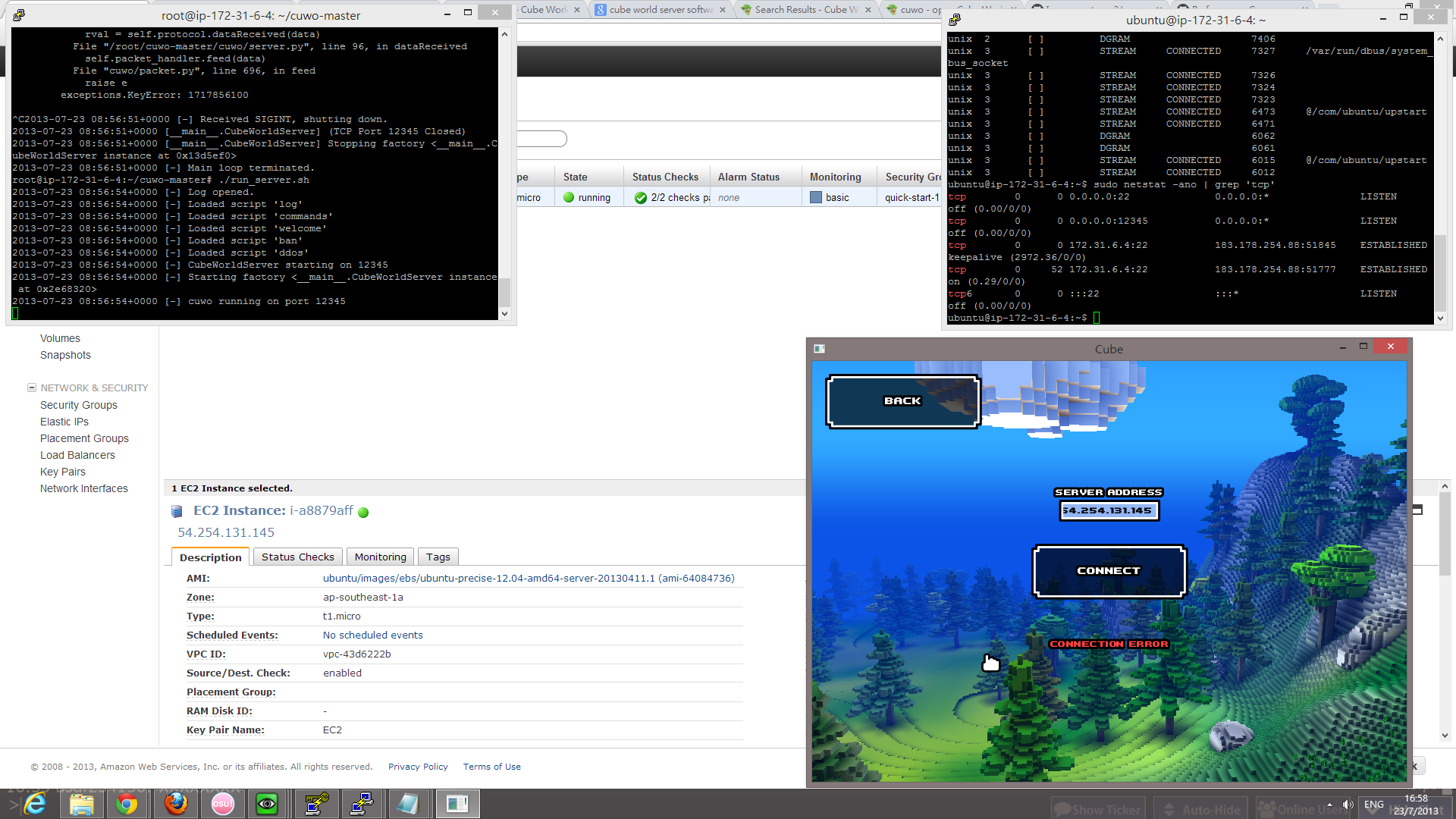Launch Firefox from the taskbar
Screen dimensions: 1456x819
pyautogui.click(x=176, y=804)
